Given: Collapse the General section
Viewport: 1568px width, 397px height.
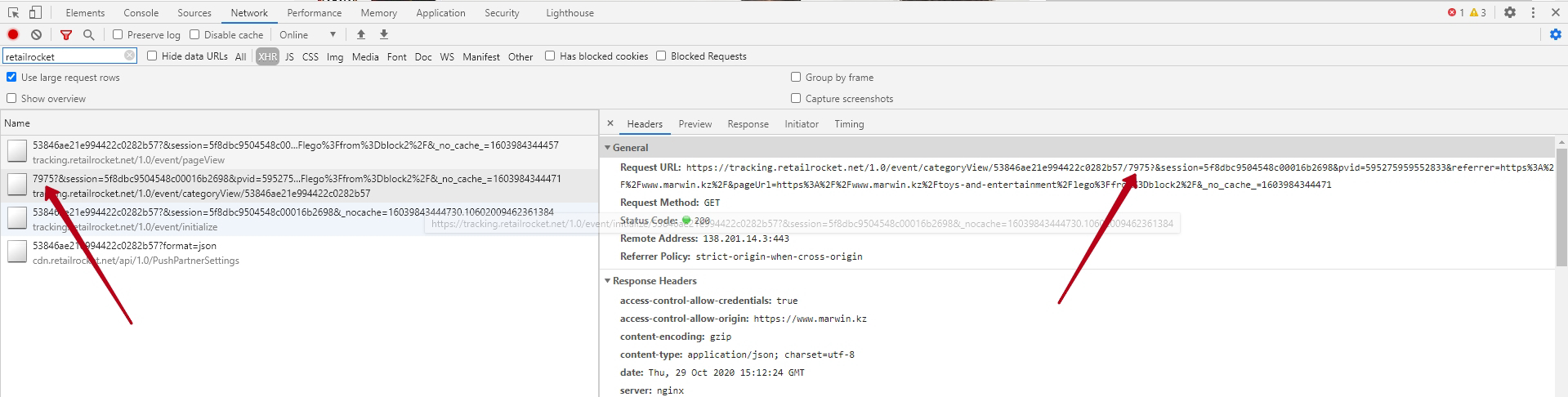Looking at the screenshot, I should 607,148.
